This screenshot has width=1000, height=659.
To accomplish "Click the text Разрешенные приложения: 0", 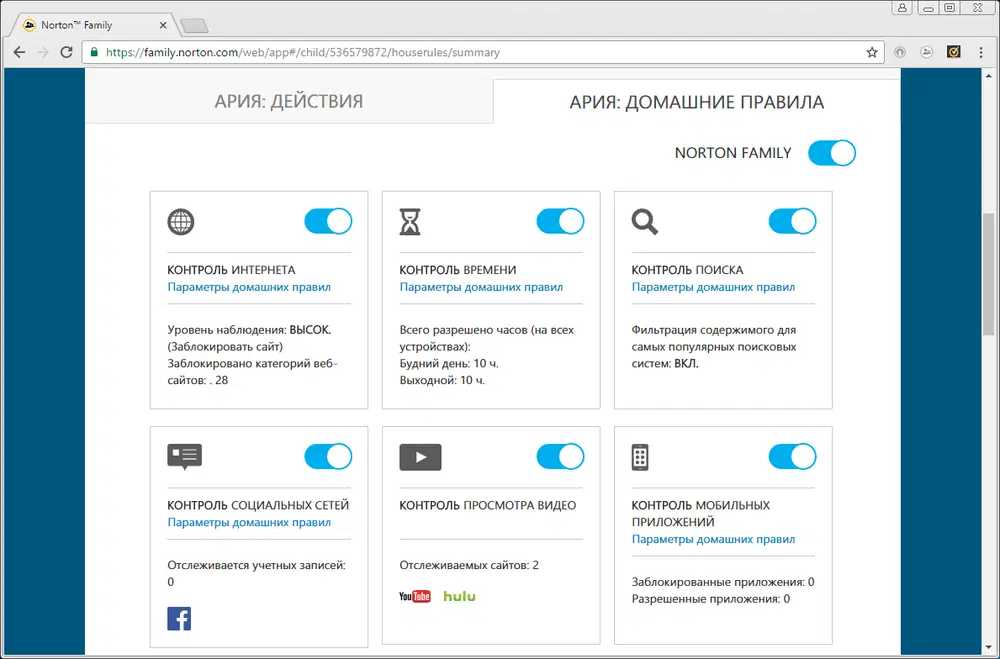I will click(710, 599).
